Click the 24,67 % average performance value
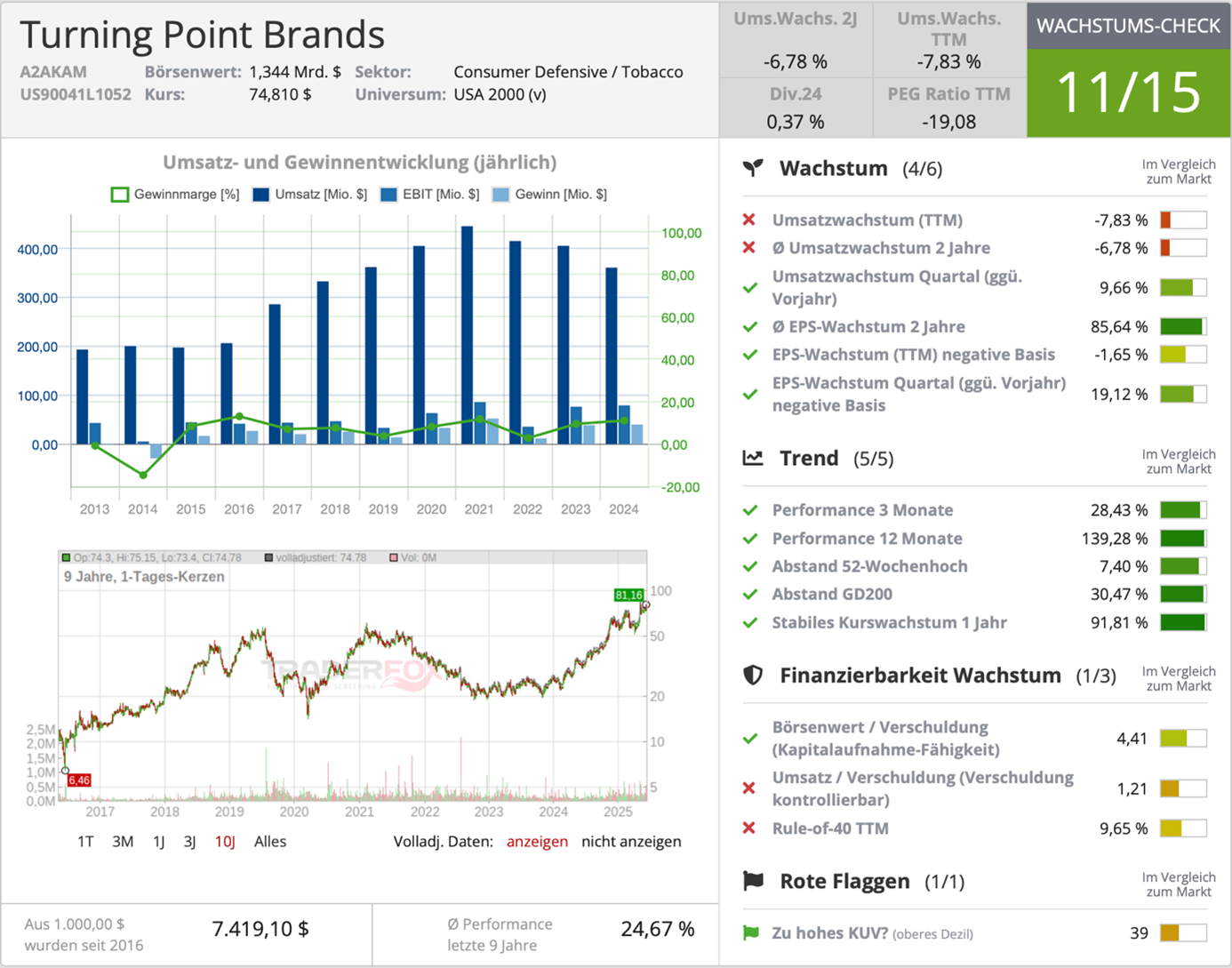 658,929
